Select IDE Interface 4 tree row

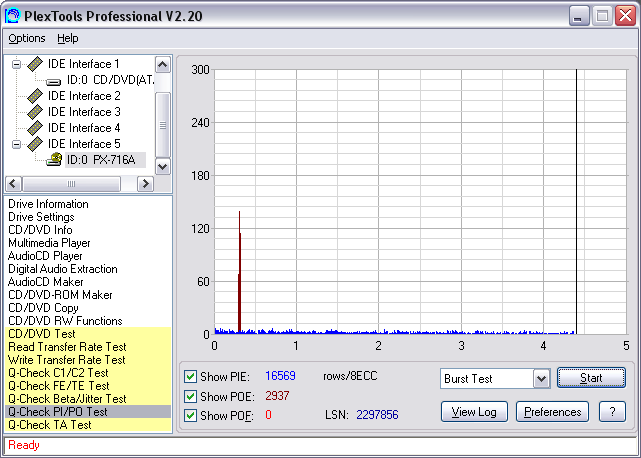coord(84,128)
